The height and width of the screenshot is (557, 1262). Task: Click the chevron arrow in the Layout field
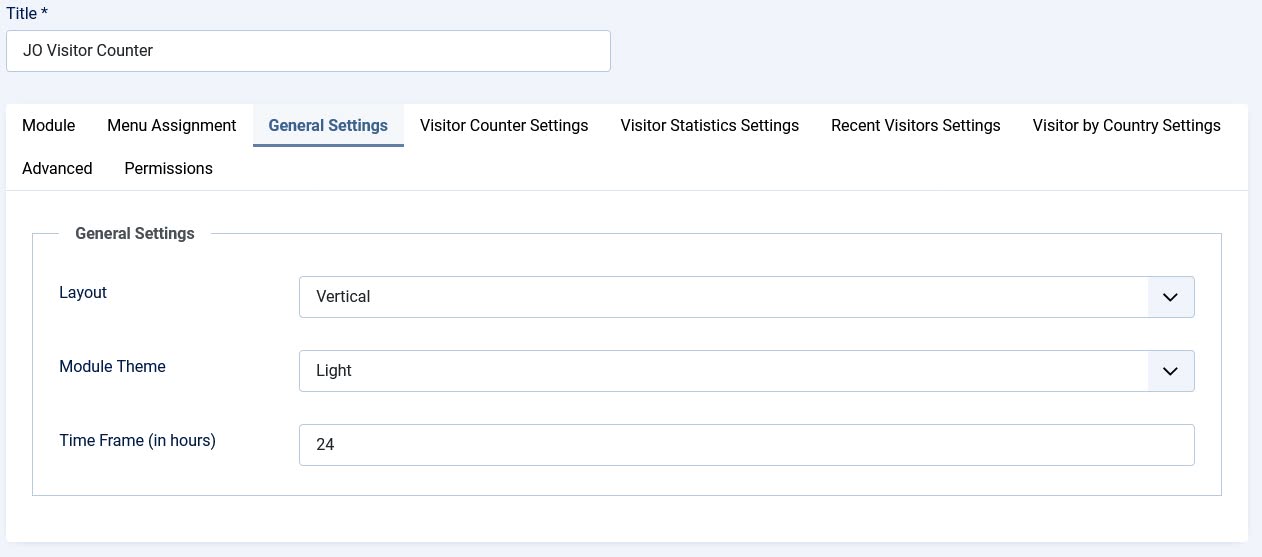[x=1170, y=297]
